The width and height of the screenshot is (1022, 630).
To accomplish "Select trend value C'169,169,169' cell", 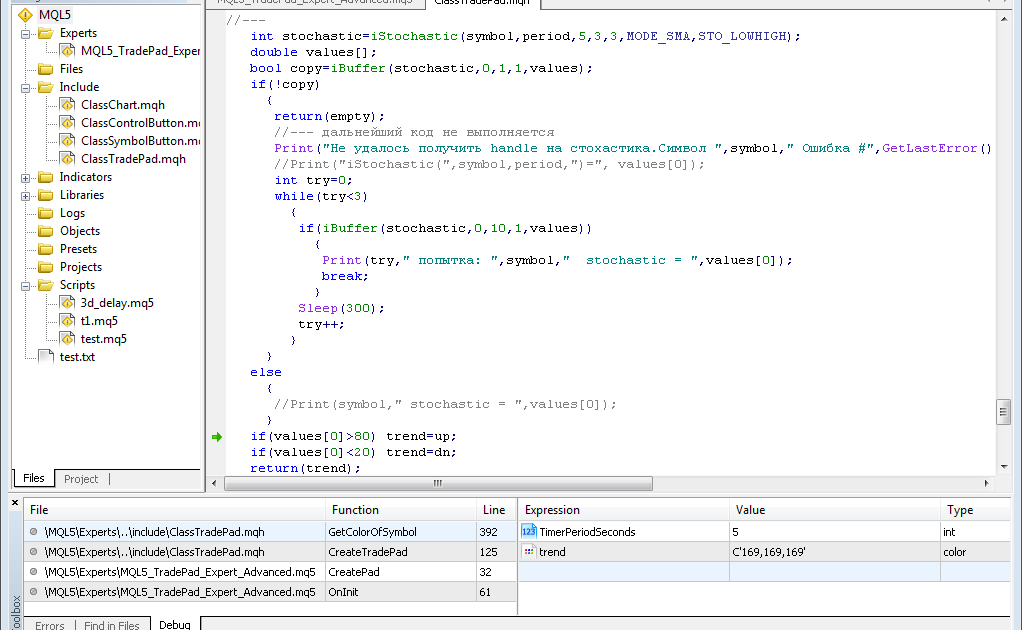I will [834, 552].
